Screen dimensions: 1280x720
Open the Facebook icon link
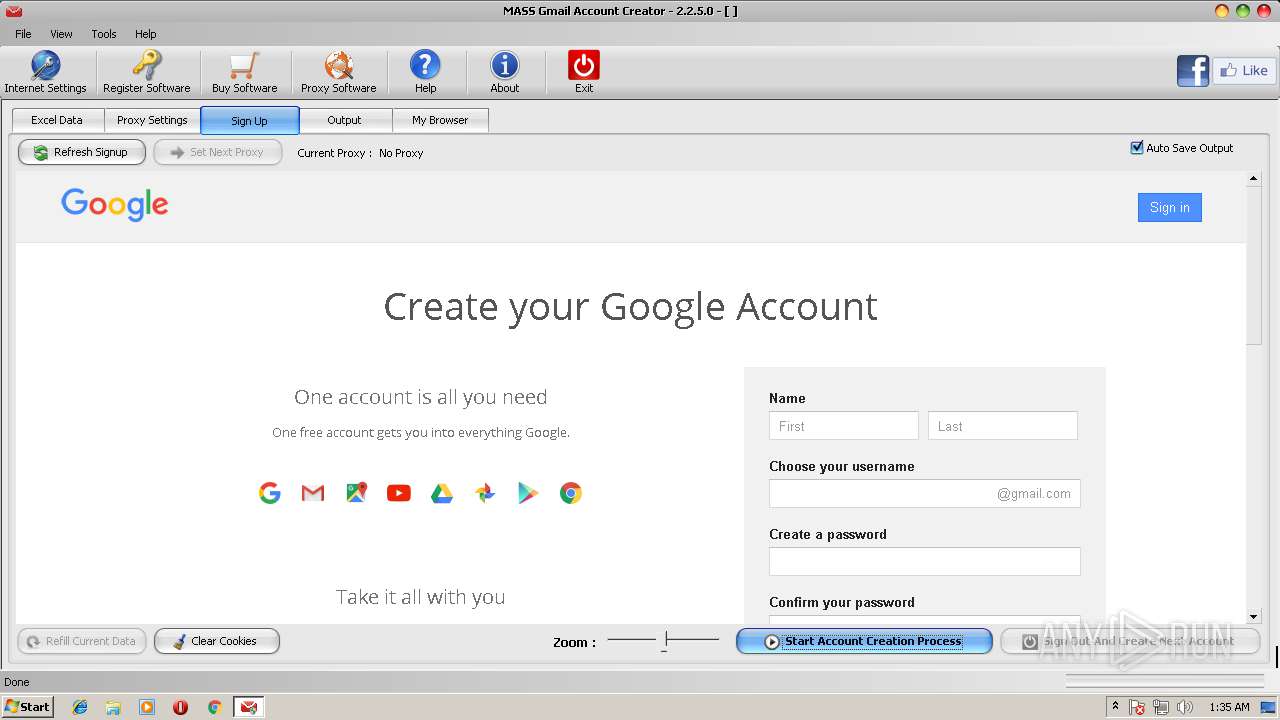pyautogui.click(x=1193, y=71)
